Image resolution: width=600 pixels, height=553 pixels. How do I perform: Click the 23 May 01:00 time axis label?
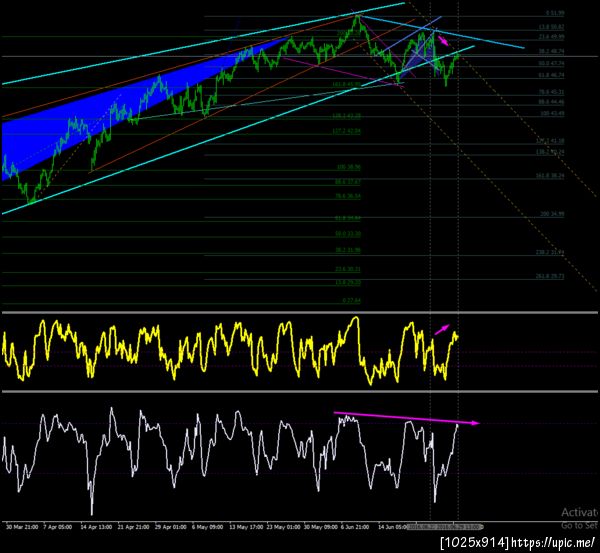click(284, 527)
